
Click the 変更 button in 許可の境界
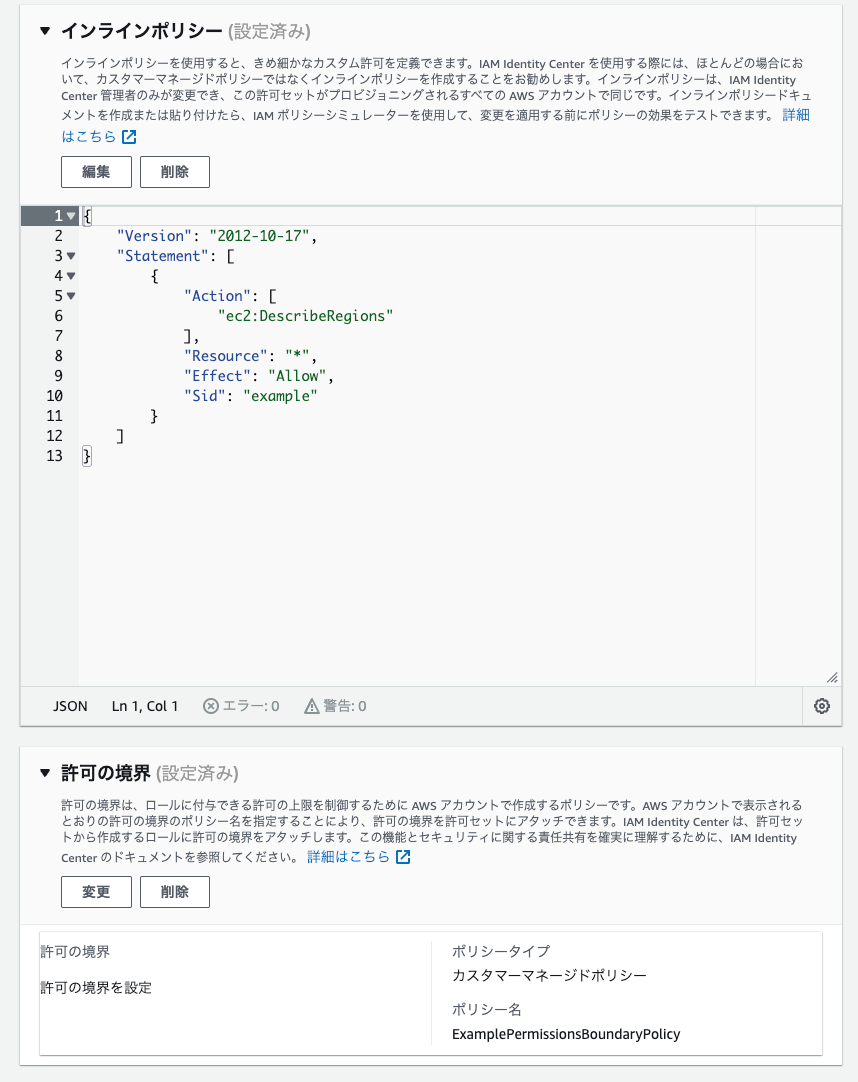pyautogui.click(x=95, y=891)
